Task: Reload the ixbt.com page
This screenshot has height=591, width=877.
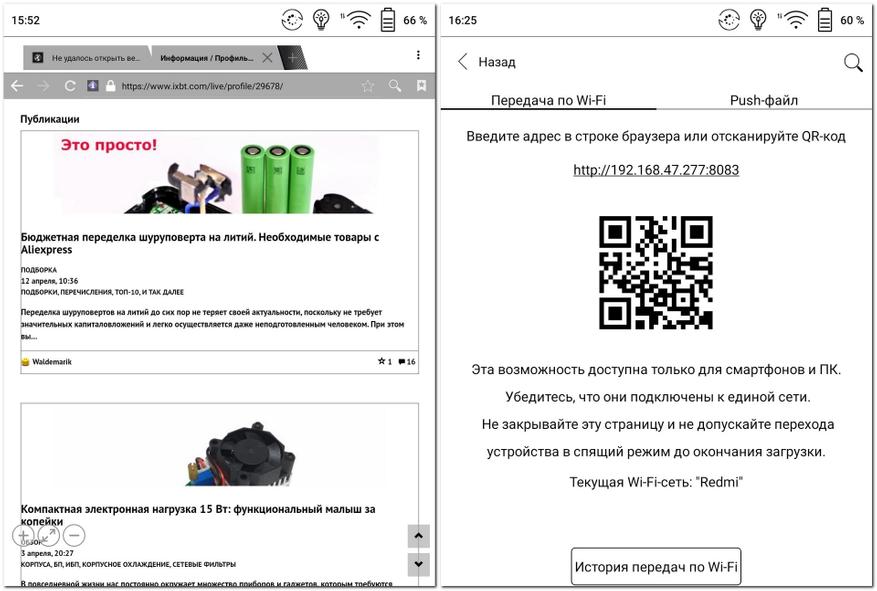Action: point(70,86)
